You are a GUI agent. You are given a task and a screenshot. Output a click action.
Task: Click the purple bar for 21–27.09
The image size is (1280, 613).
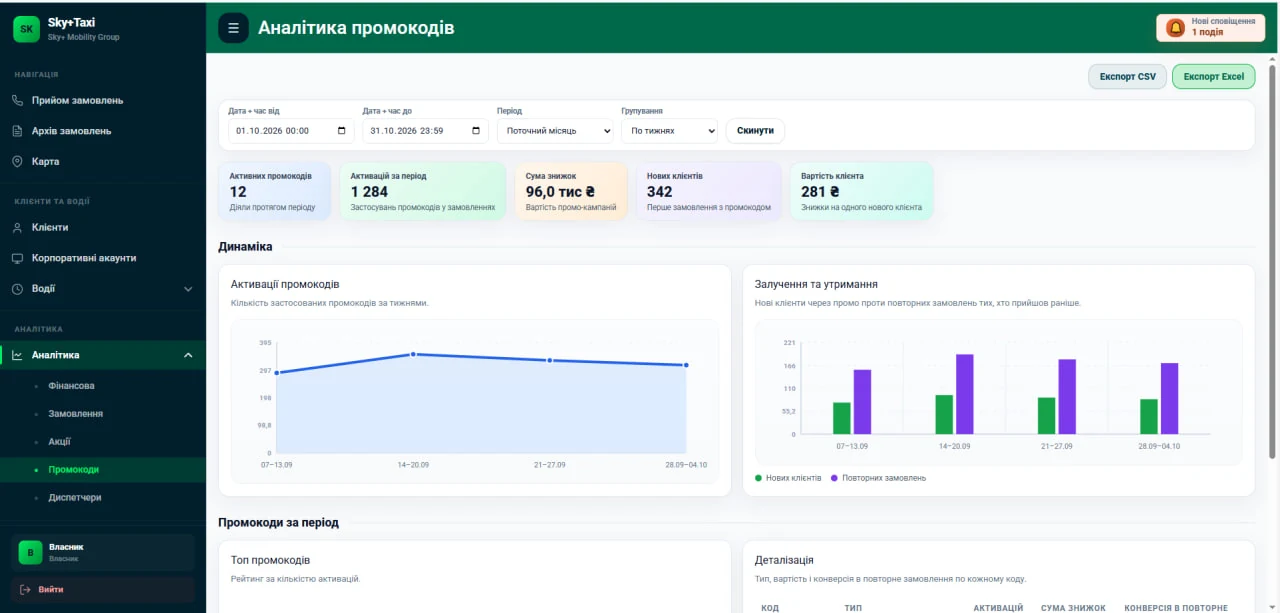point(1067,397)
